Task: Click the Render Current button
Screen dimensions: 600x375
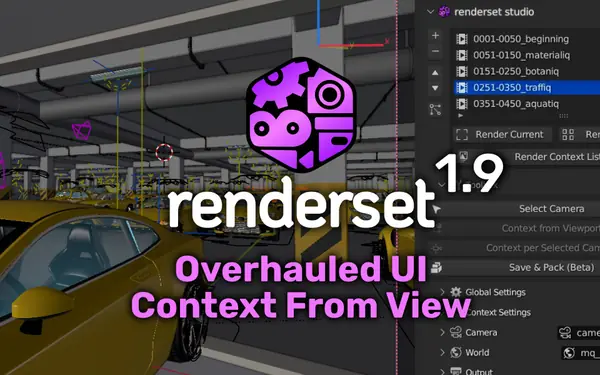Action: point(502,134)
